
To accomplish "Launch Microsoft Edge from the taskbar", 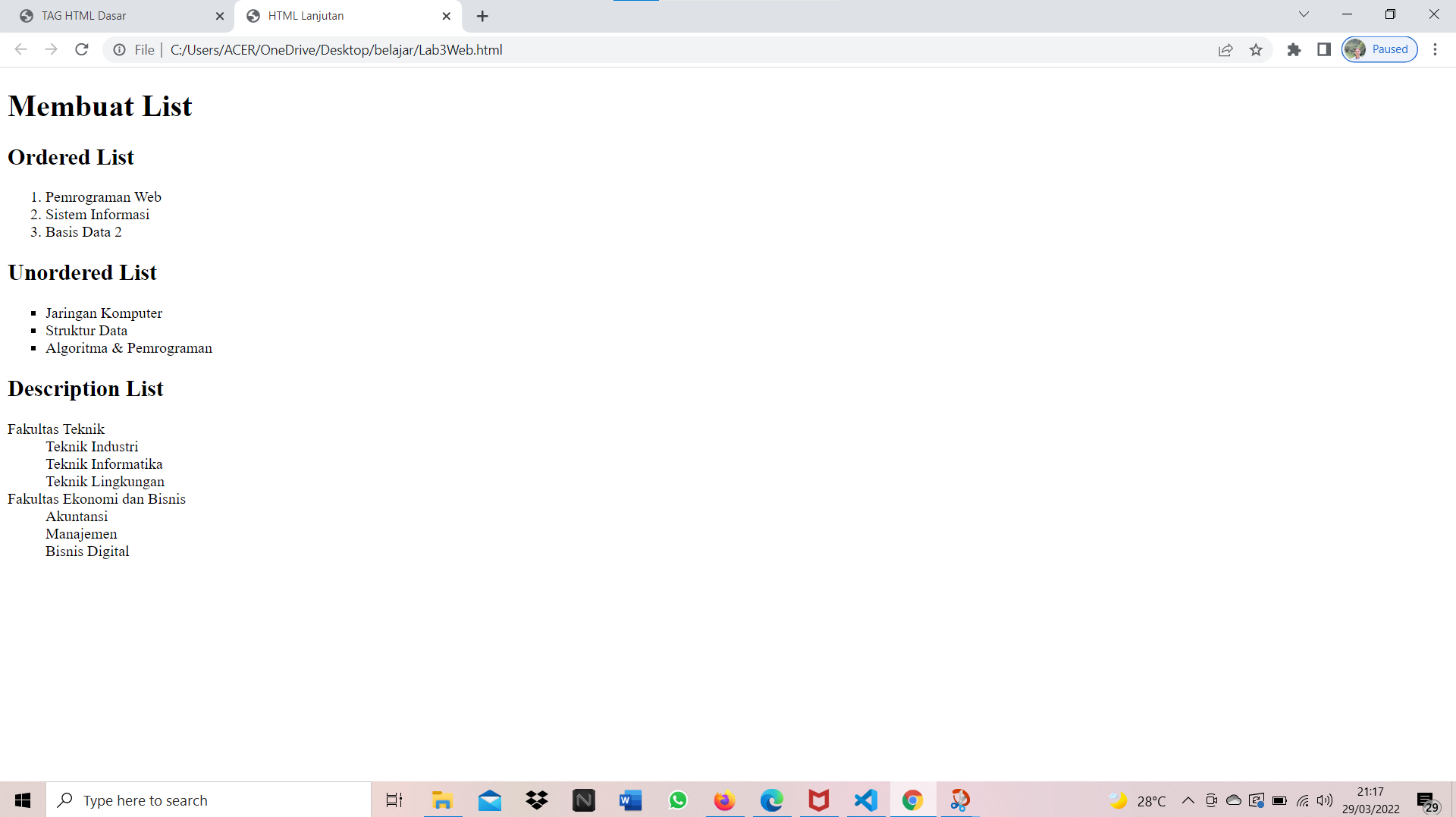I will tap(771, 800).
